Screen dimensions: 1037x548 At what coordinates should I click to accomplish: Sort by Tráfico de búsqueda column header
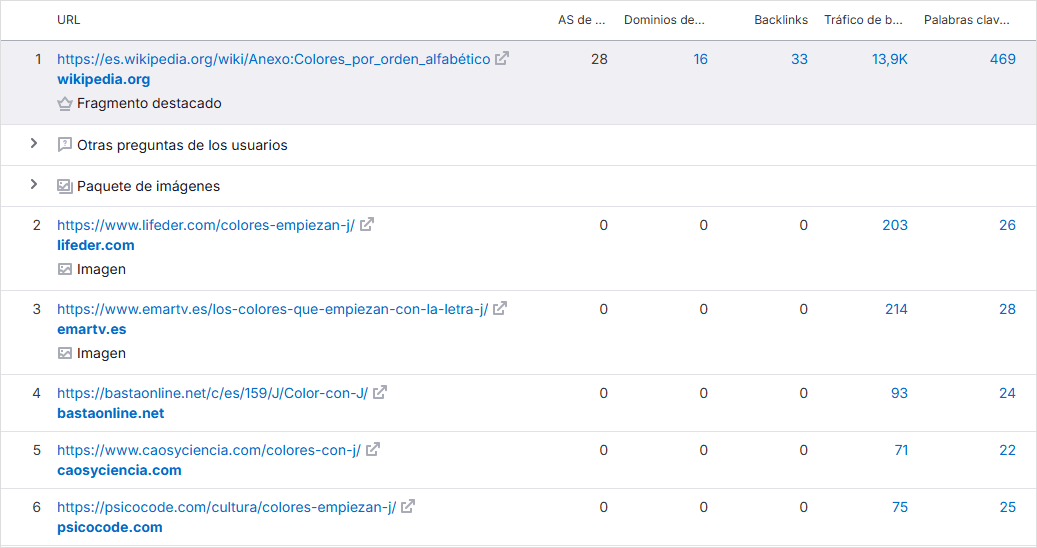click(x=863, y=20)
